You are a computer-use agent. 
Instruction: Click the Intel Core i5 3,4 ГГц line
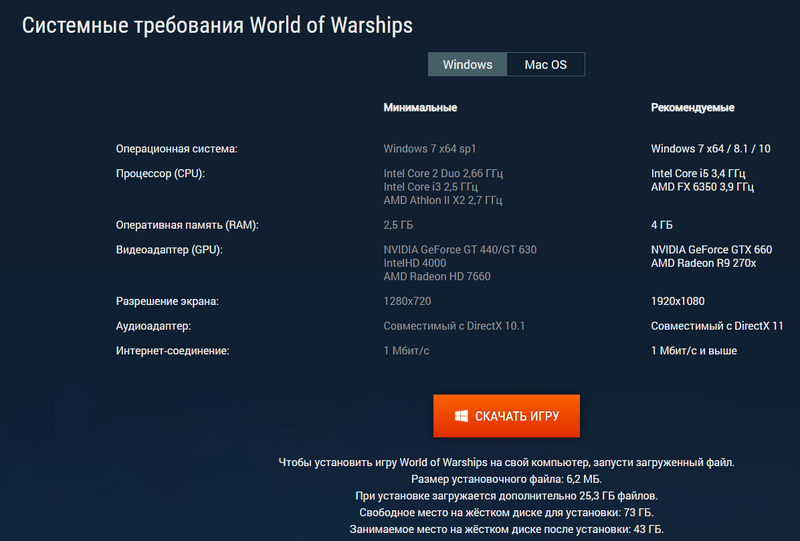(698, 174)
